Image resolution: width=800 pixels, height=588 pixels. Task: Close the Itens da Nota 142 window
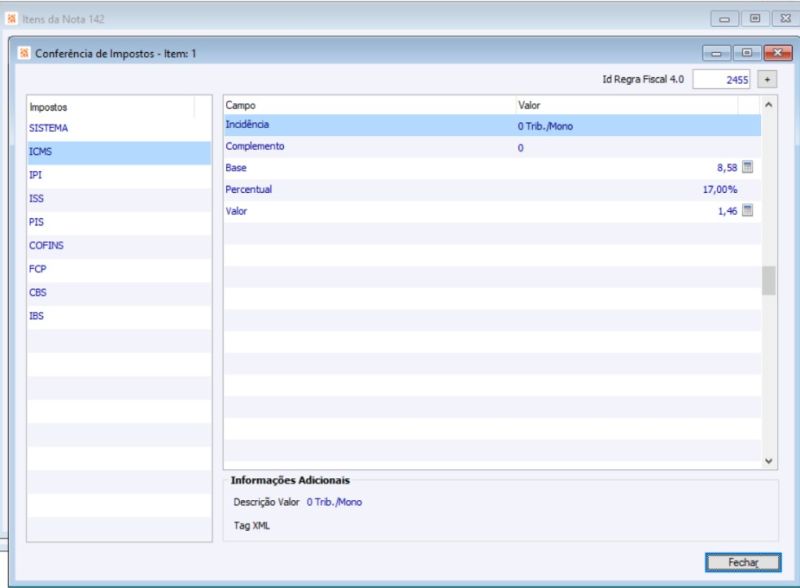point(786,19)
